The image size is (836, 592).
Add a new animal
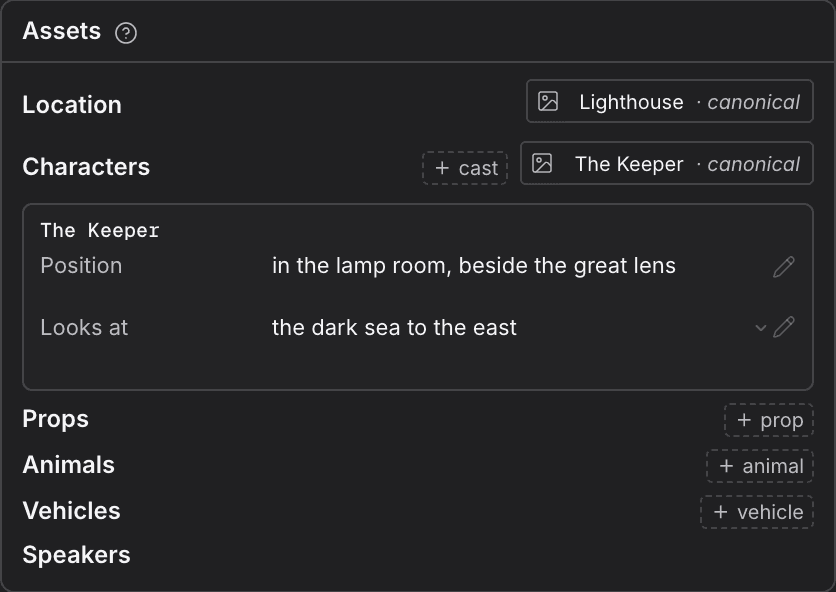(760, 466)
